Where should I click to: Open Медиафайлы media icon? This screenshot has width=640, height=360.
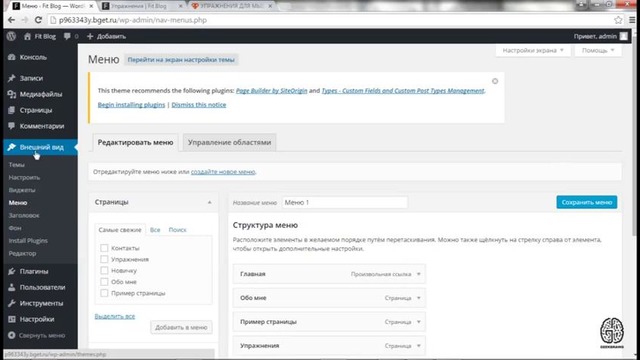(x=11, y=94)
